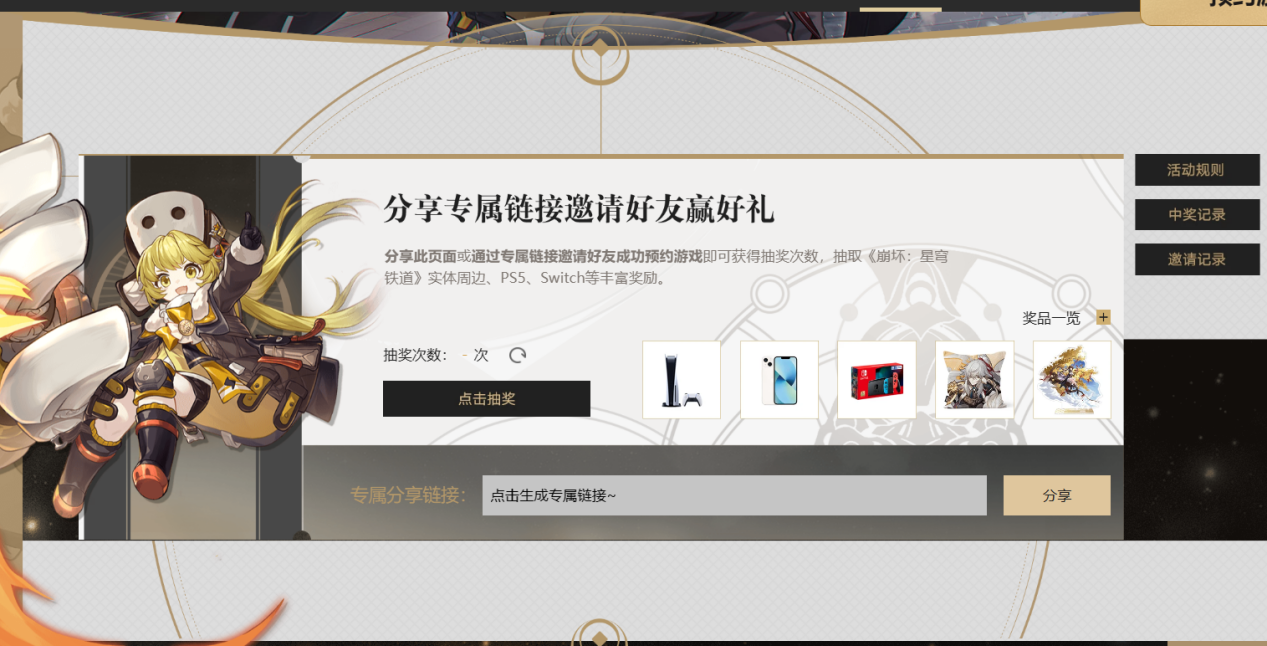Image resolution: width=1267 pixels, height=646 pixels.
Task: Click the 点击抽奖 lottery button
Action: click(x=486, y=399)
